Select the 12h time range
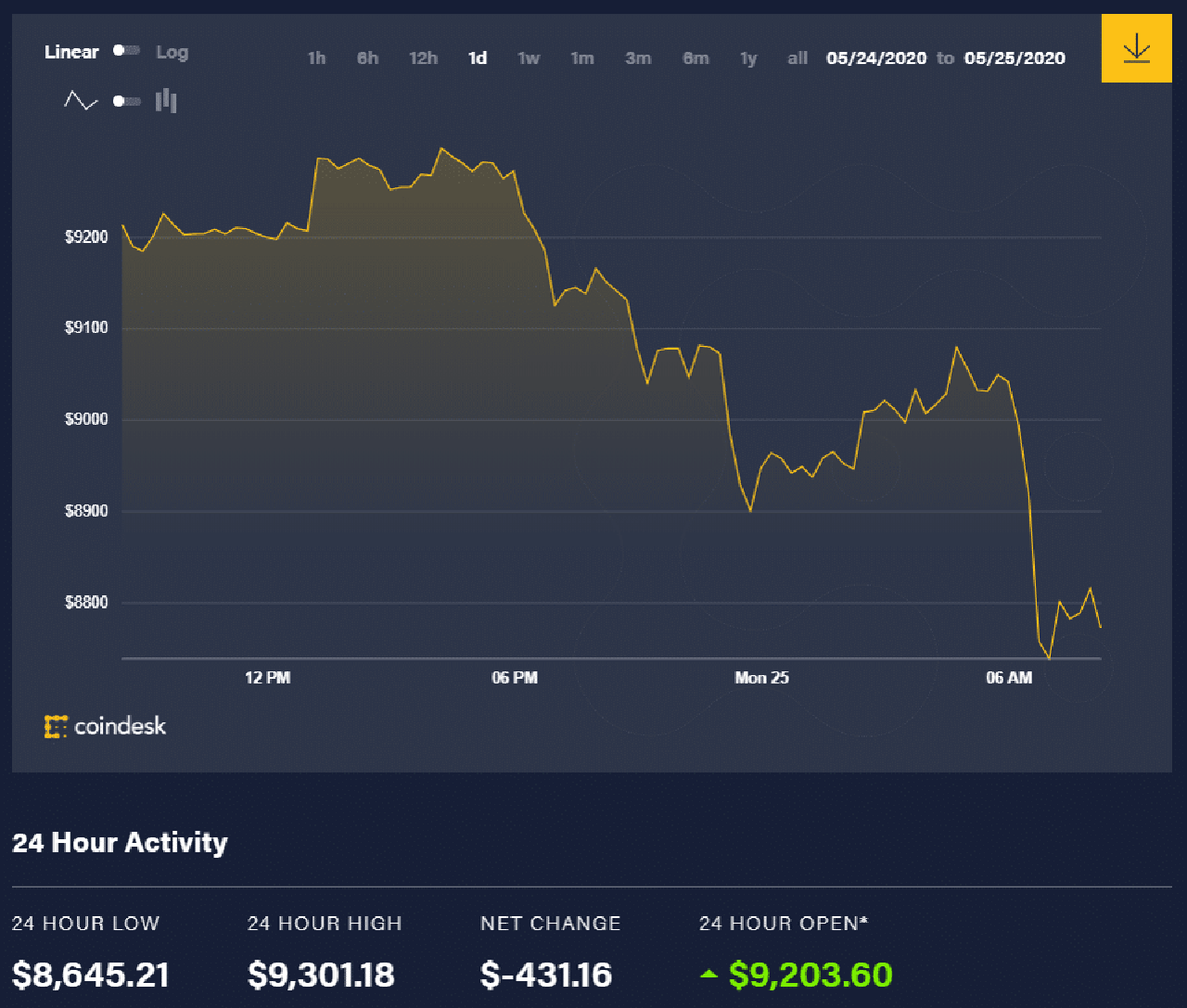 [x=423, y=58]
